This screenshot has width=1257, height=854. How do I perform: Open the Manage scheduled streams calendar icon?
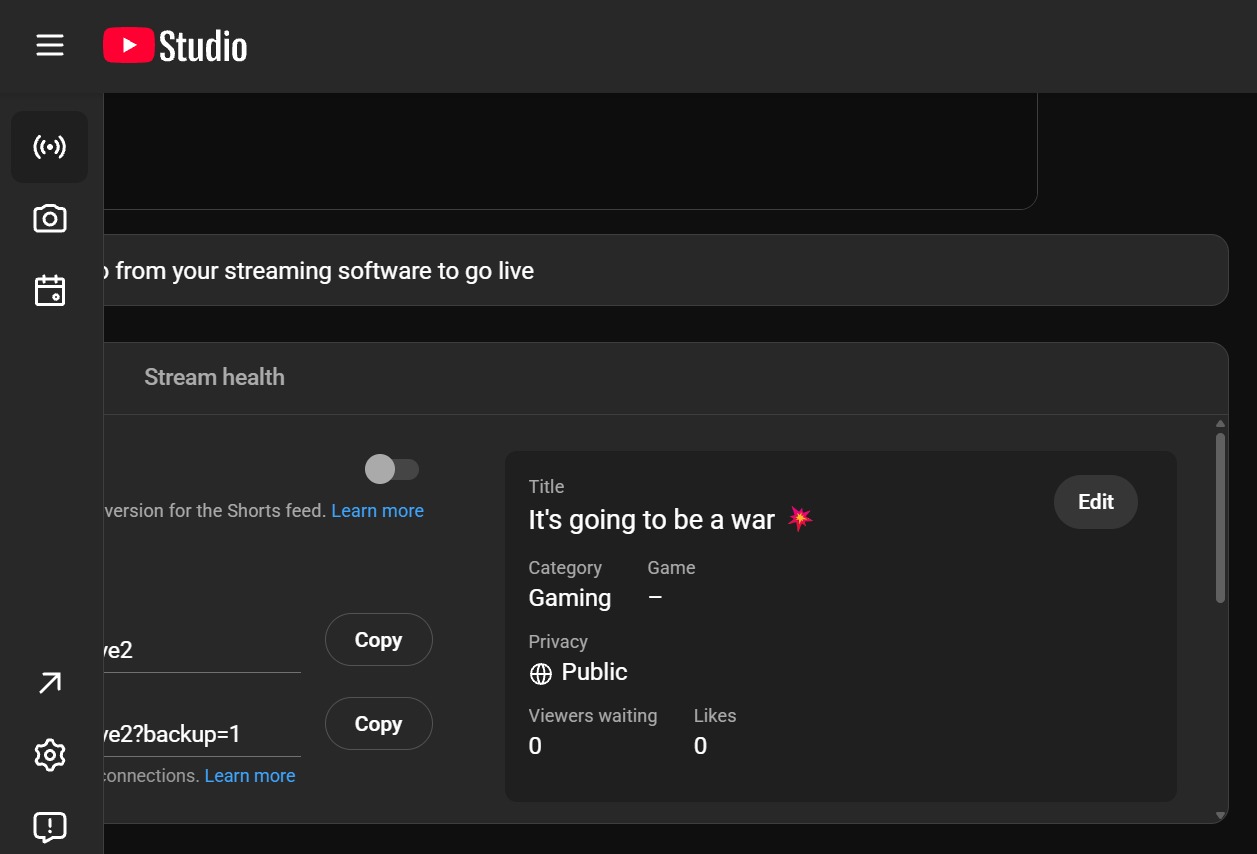(x=49, y=290)
